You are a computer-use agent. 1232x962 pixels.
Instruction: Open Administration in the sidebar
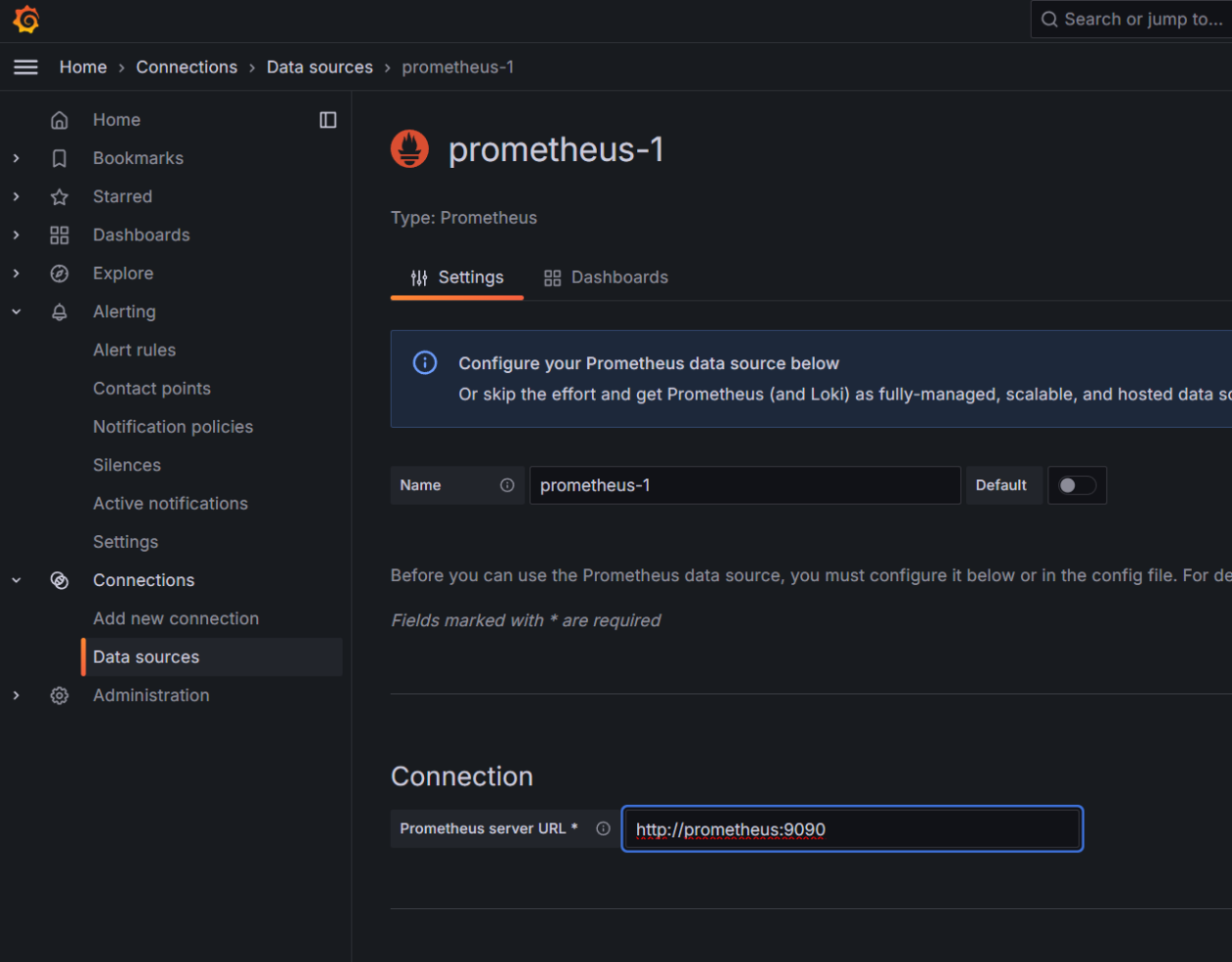150,695
